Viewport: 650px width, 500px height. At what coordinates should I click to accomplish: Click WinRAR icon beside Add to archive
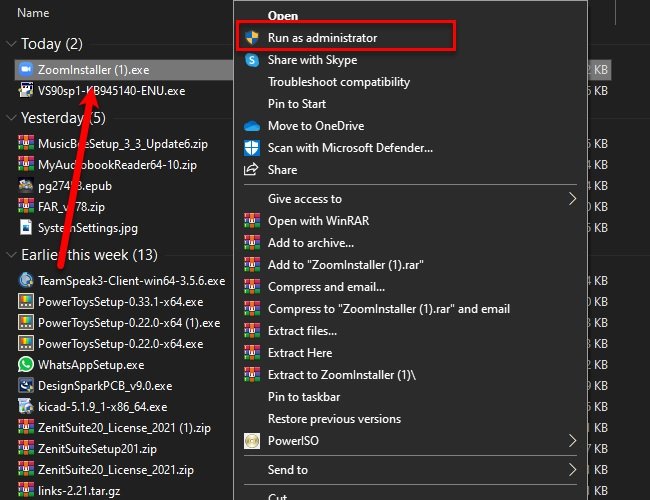252,243
